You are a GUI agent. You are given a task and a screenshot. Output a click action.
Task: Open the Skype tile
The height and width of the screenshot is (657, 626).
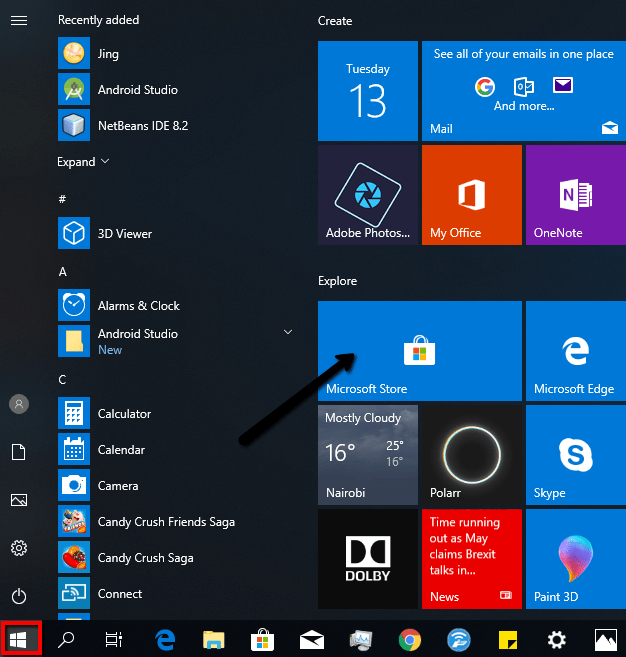(x=576, y=455)
